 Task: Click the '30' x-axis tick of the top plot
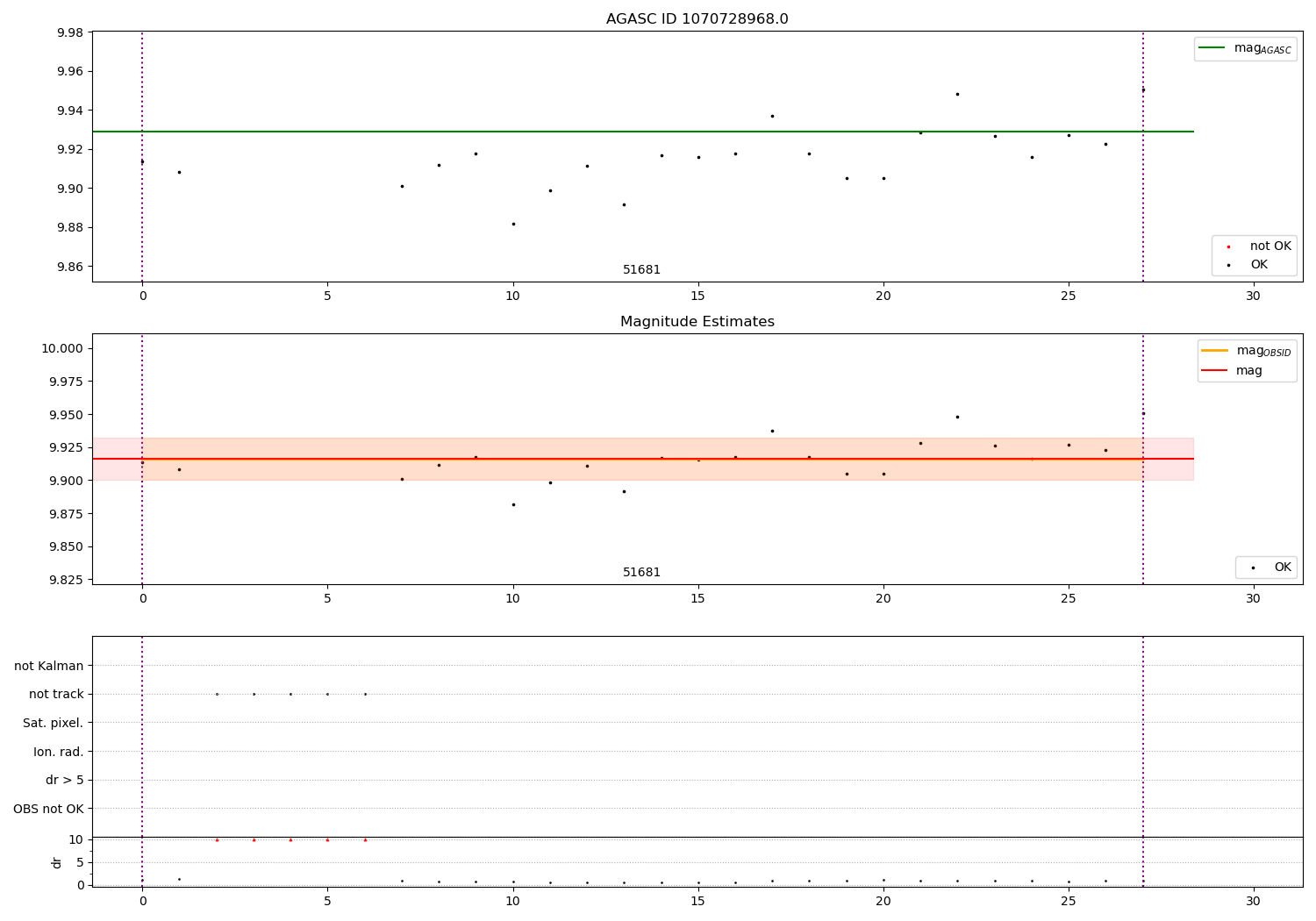pyautogui.click(x=1253, y=296)
